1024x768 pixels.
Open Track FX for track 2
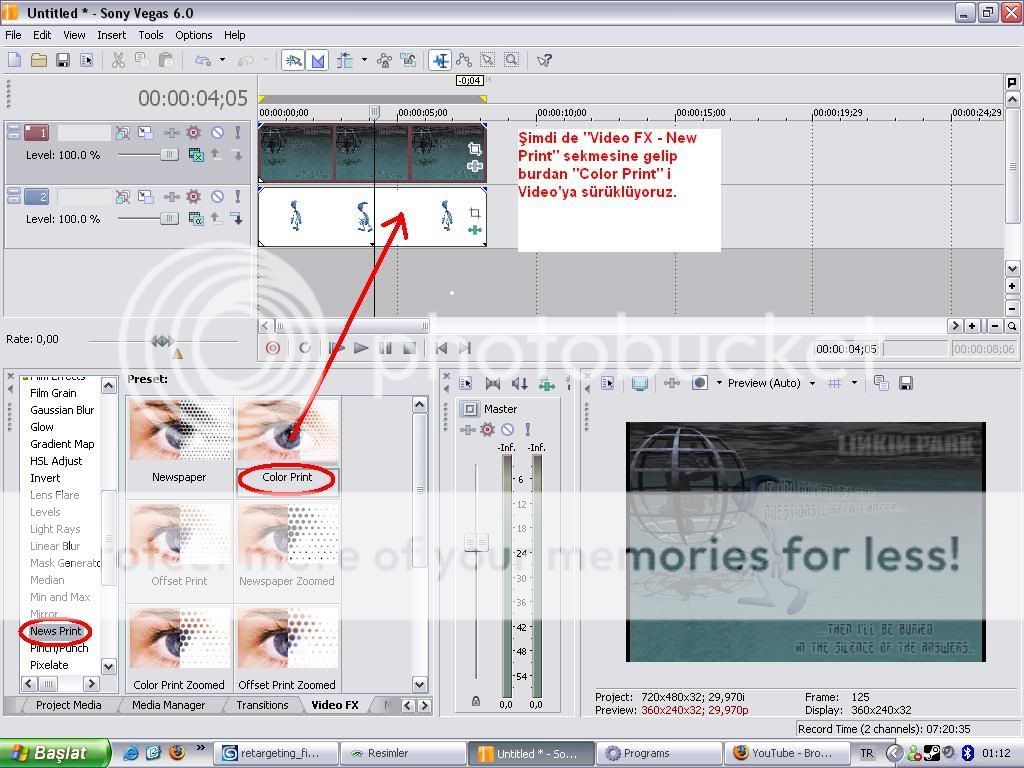click(172, 197)
